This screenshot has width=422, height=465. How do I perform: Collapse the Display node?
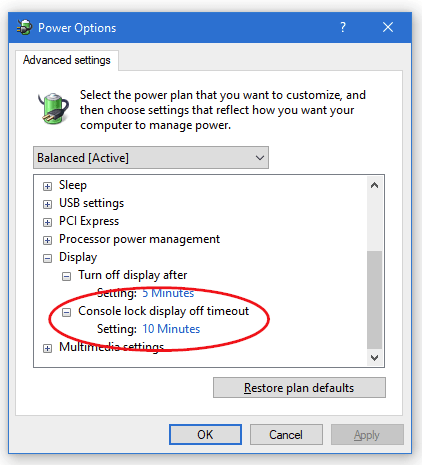click(47, 258)
